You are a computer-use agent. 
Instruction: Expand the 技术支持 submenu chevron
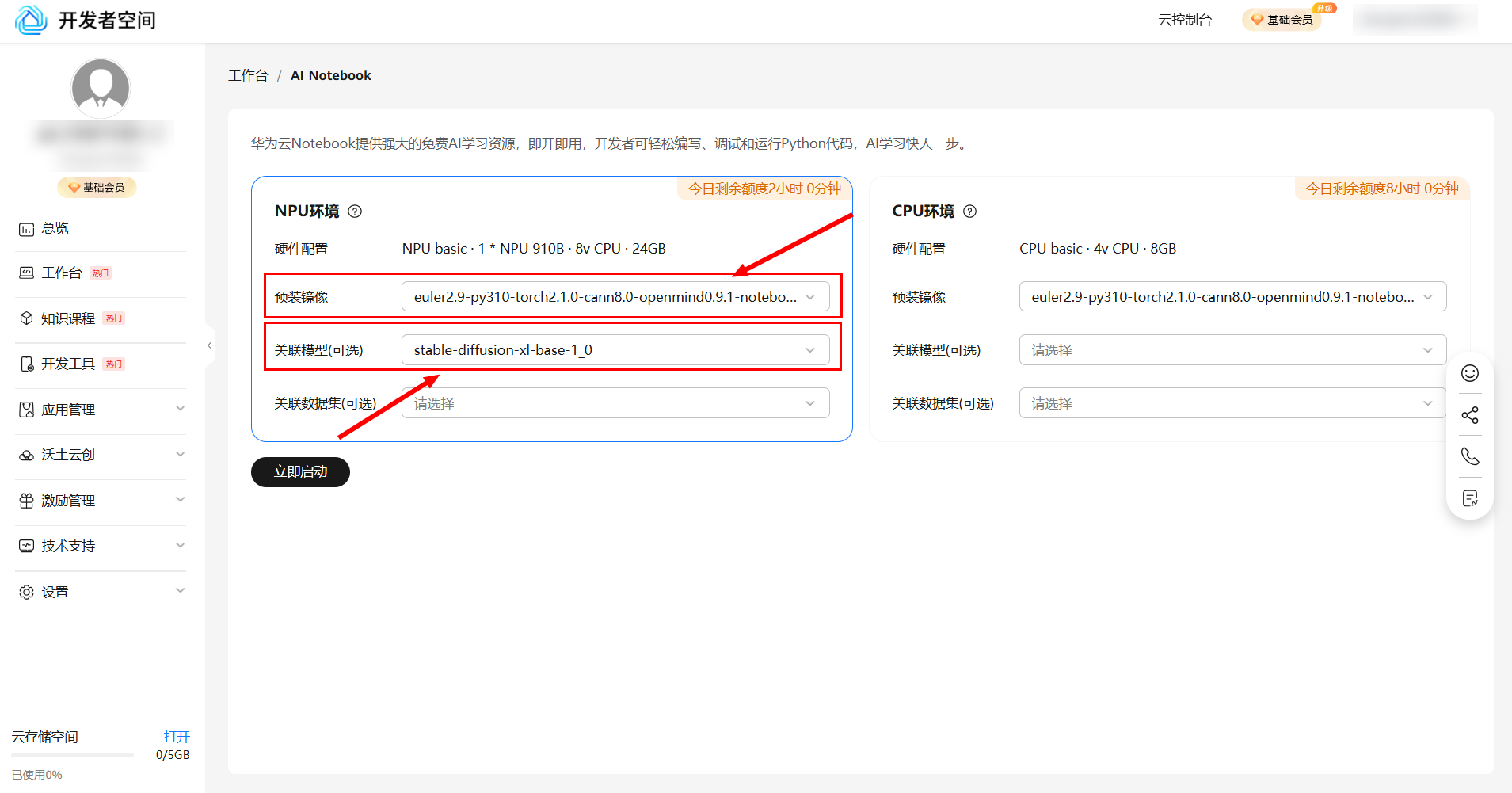tap(181, 546)
